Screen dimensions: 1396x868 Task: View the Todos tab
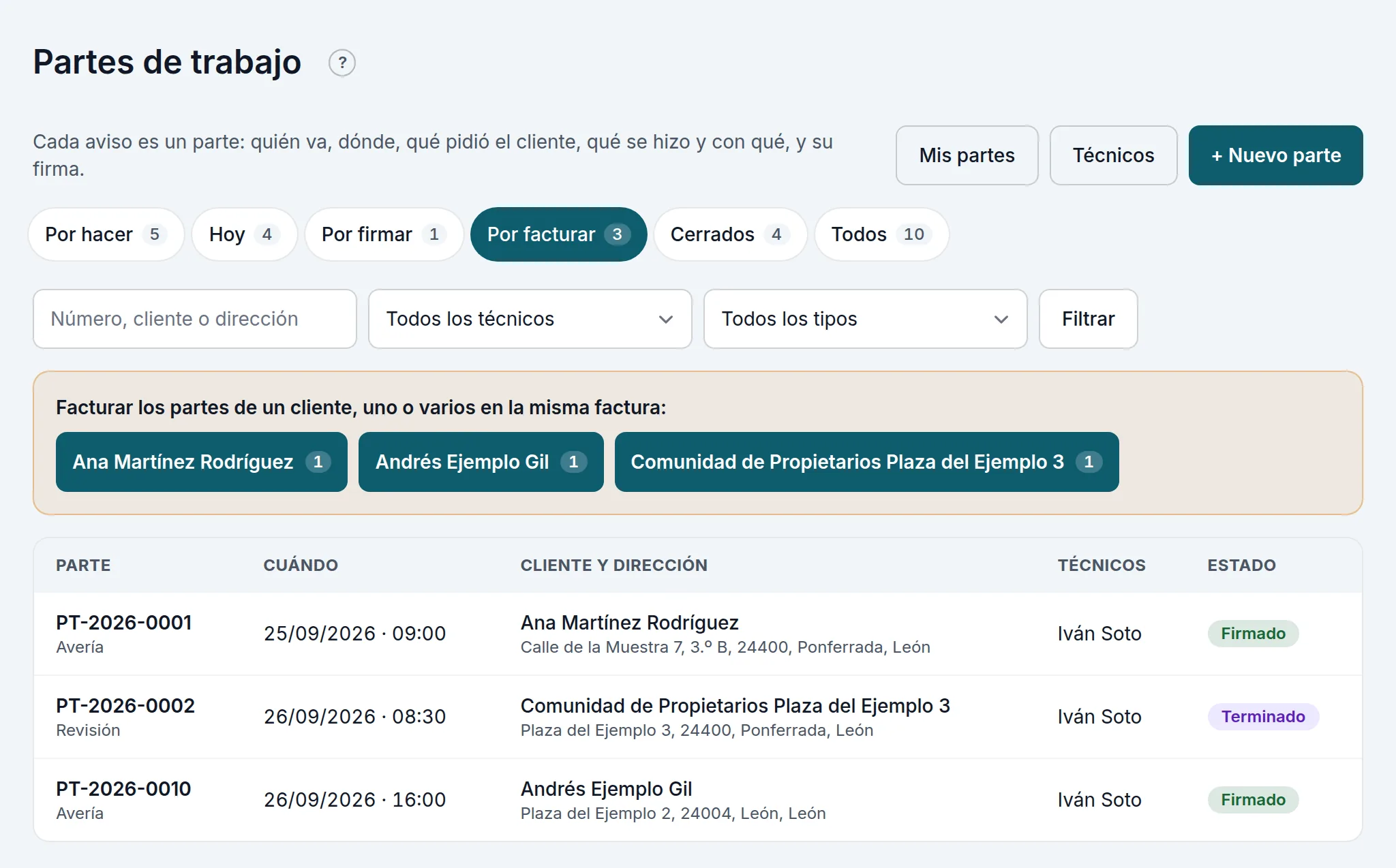pos(881,234)
